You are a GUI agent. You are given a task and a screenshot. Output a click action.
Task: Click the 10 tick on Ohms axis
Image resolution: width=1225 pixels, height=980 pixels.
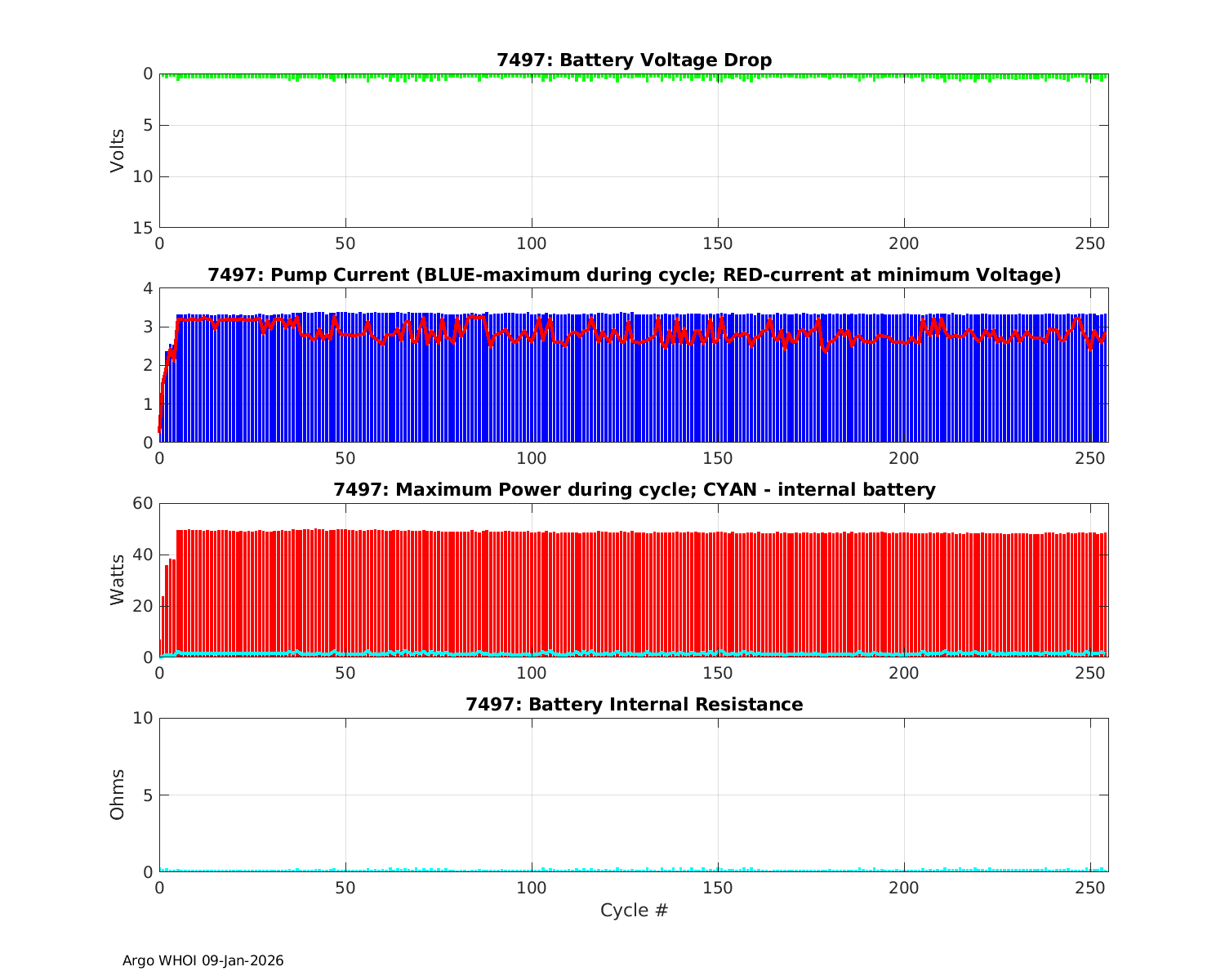point(144,718)
